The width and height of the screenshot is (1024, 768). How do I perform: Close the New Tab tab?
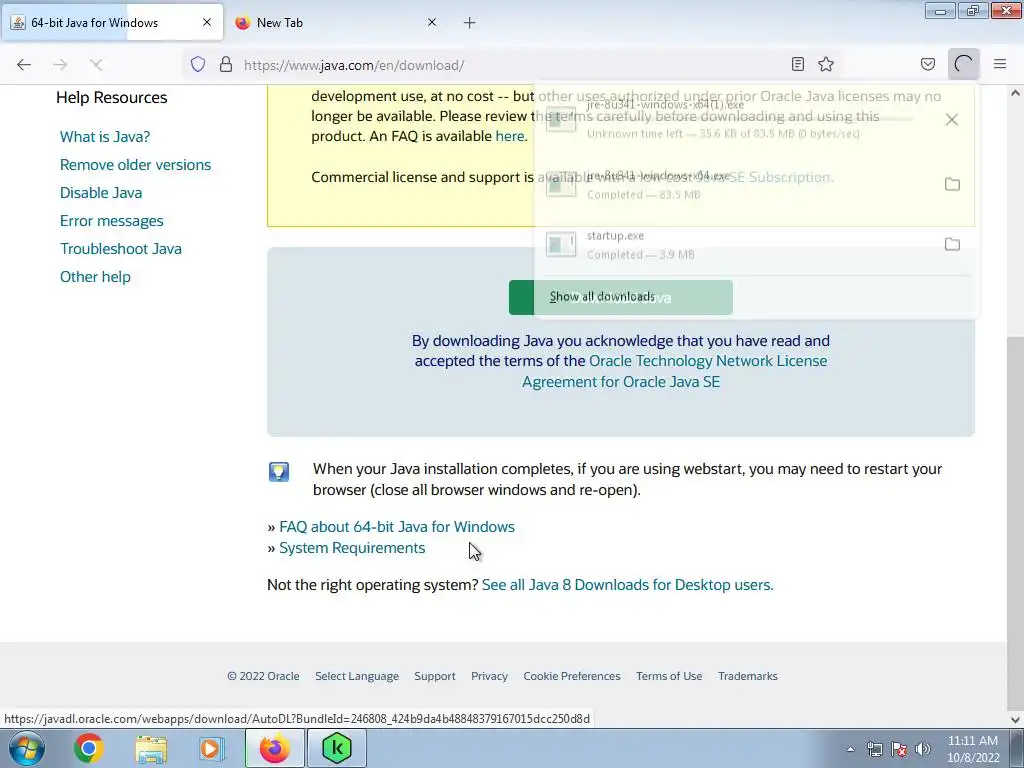click(x=432, y=22)
